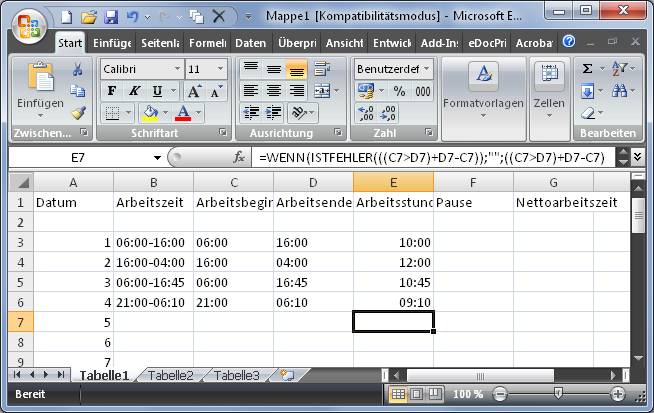
Task: Switch to Normal view in status bar
Action: (398, 394)
